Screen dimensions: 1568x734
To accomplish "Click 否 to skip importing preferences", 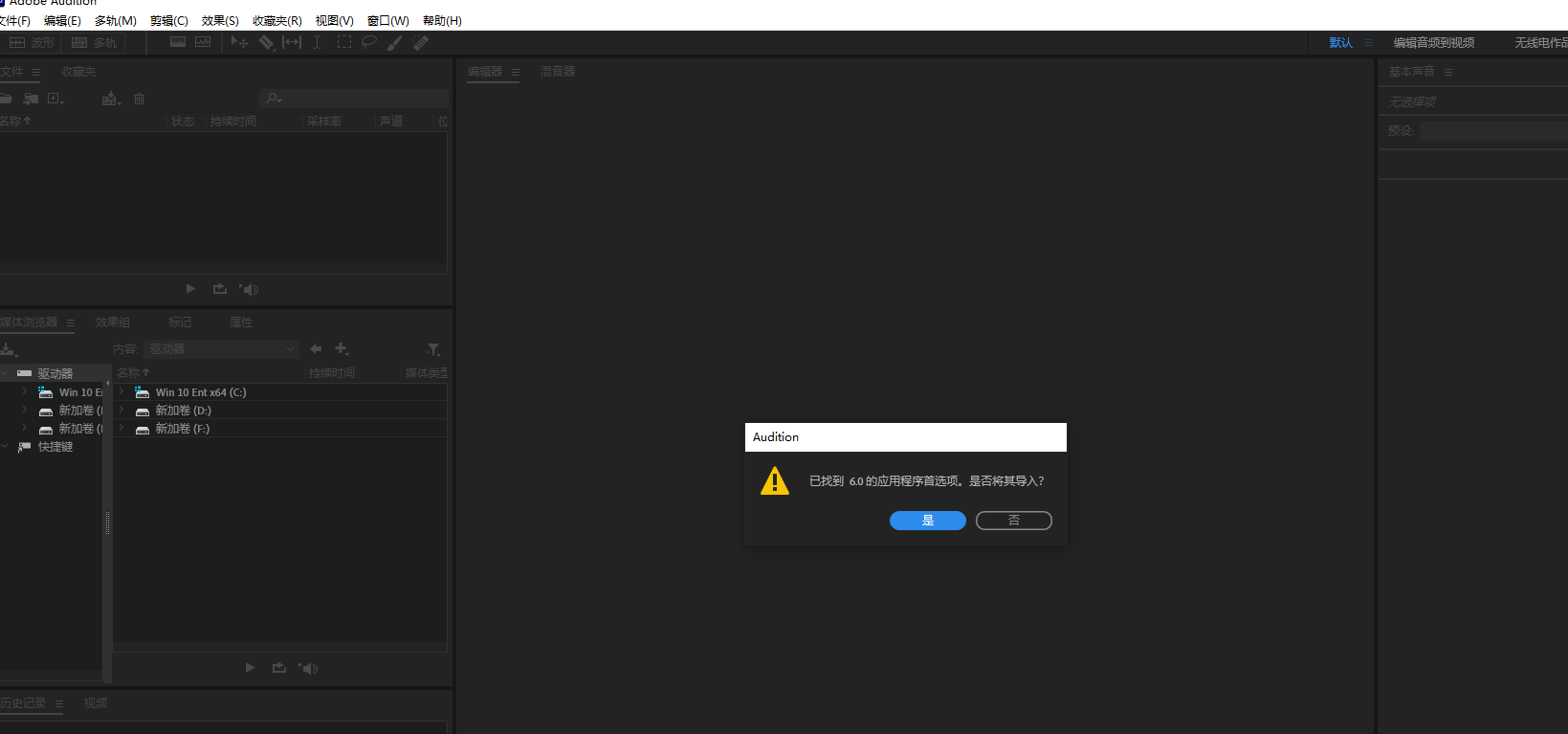I will click(x=1014, y=521).
